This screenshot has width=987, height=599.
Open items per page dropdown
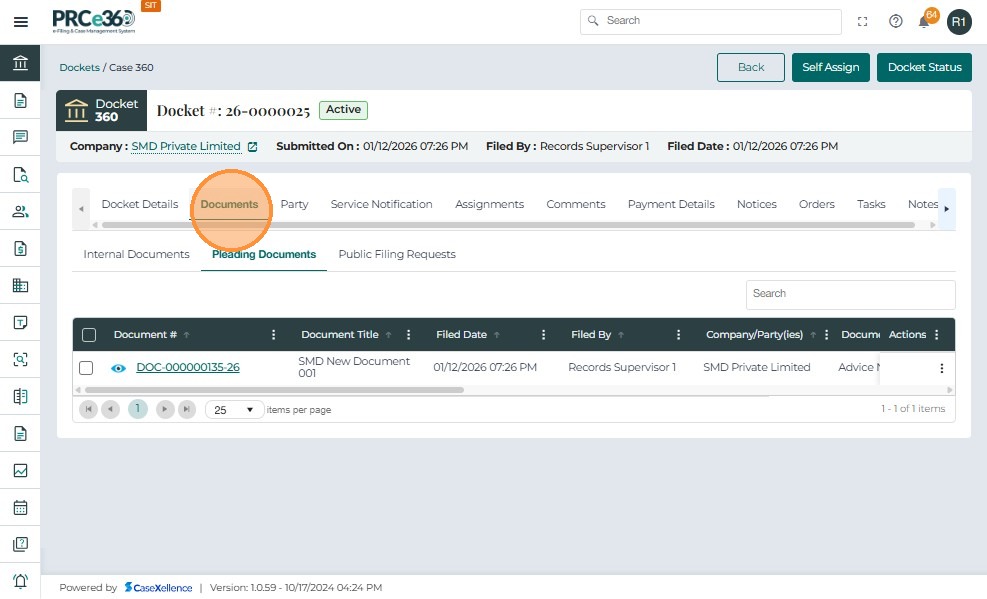pos(234,410)
